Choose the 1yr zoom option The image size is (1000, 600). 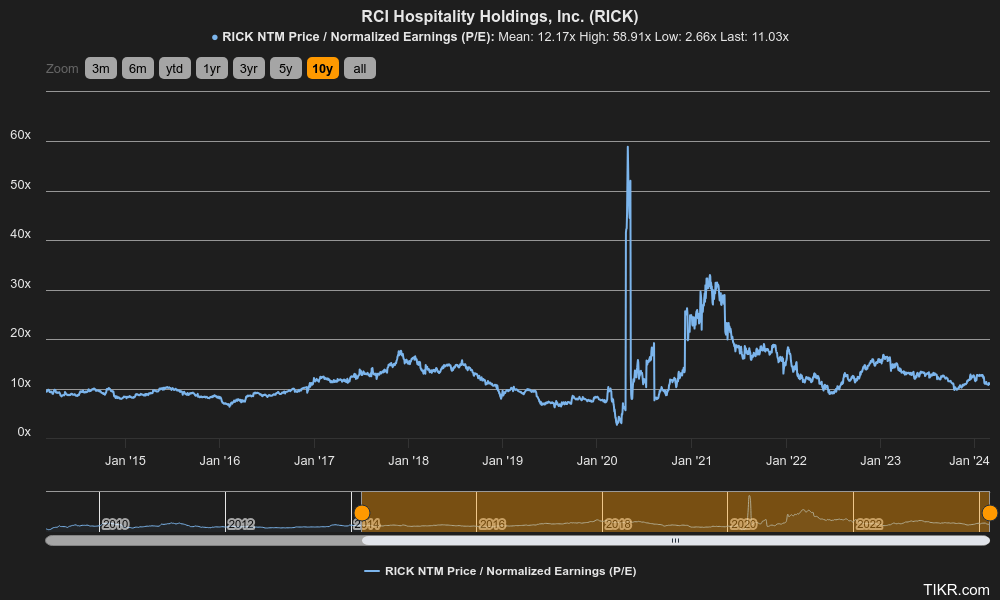[211, 69]
